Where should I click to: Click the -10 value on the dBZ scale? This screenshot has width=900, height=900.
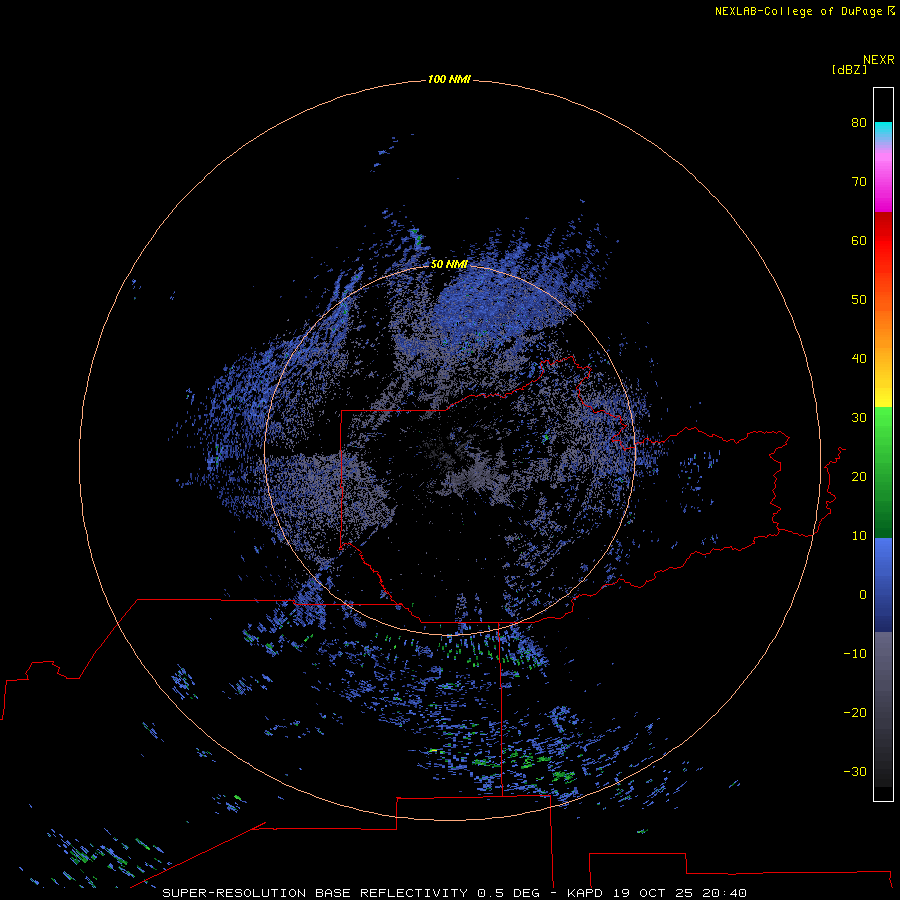click(x=855, y=654)
